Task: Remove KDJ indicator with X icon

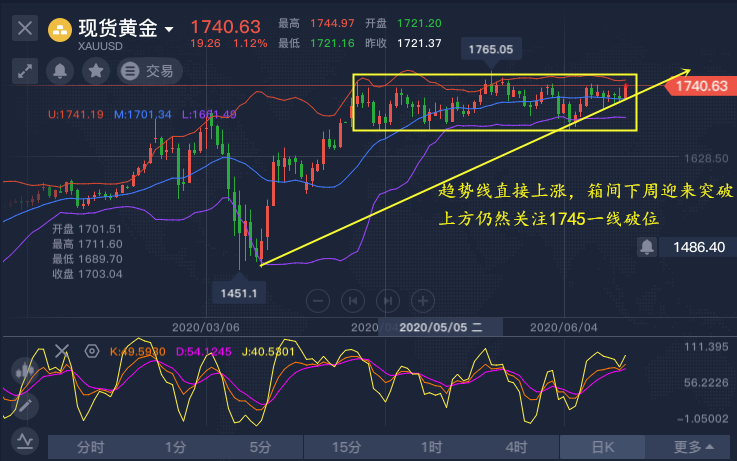Action: tap(63, 351)
